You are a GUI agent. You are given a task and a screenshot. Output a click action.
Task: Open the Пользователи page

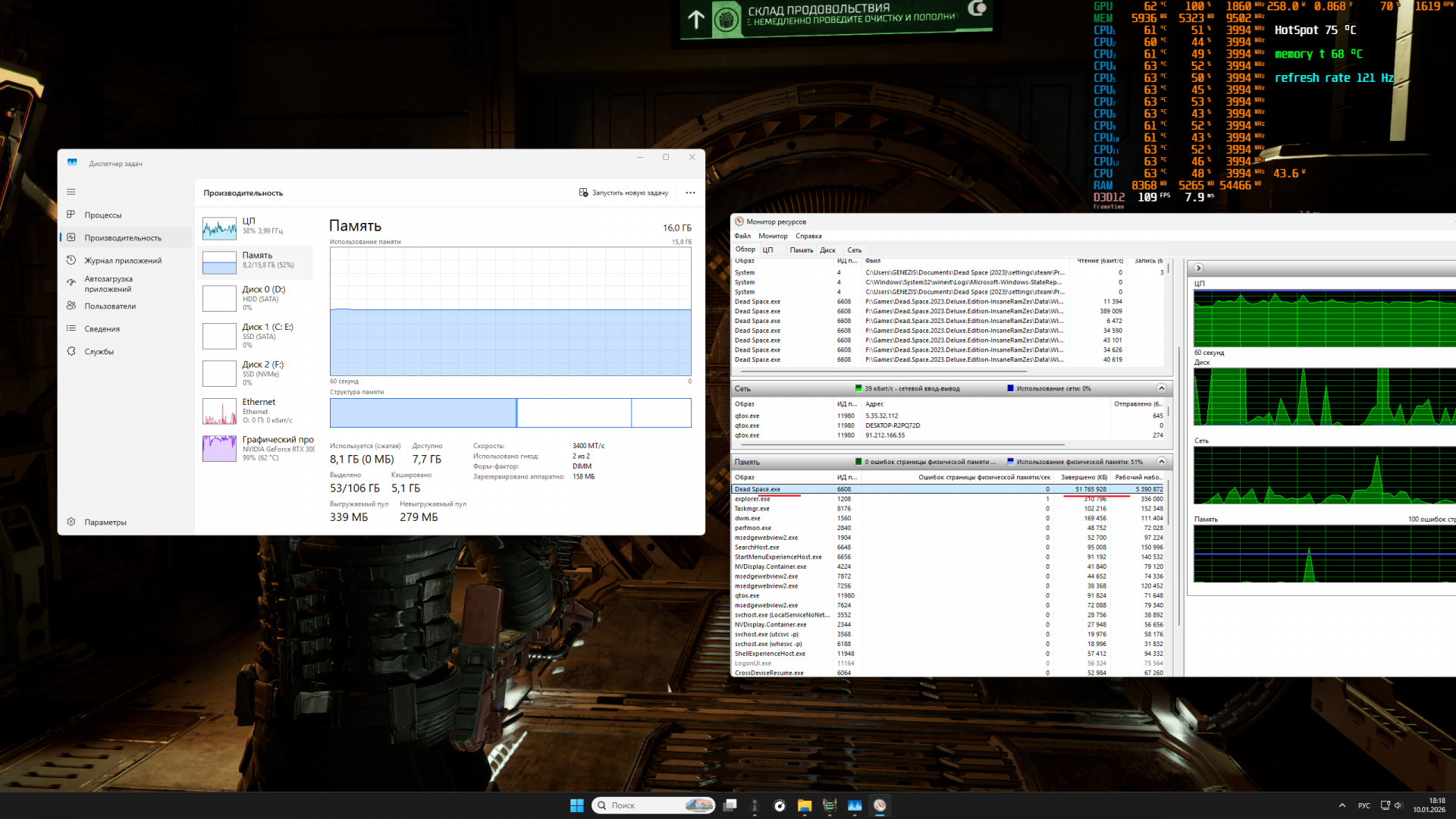110,306
